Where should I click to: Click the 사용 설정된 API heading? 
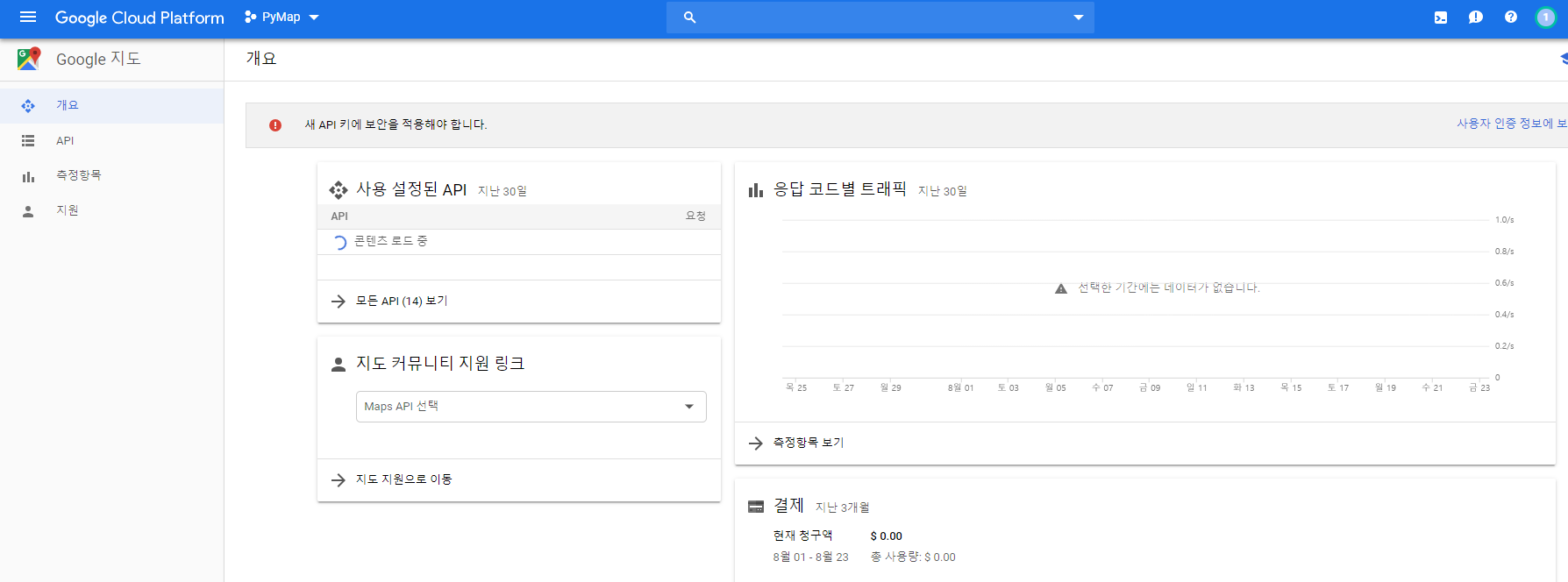(x=411, y=189)
